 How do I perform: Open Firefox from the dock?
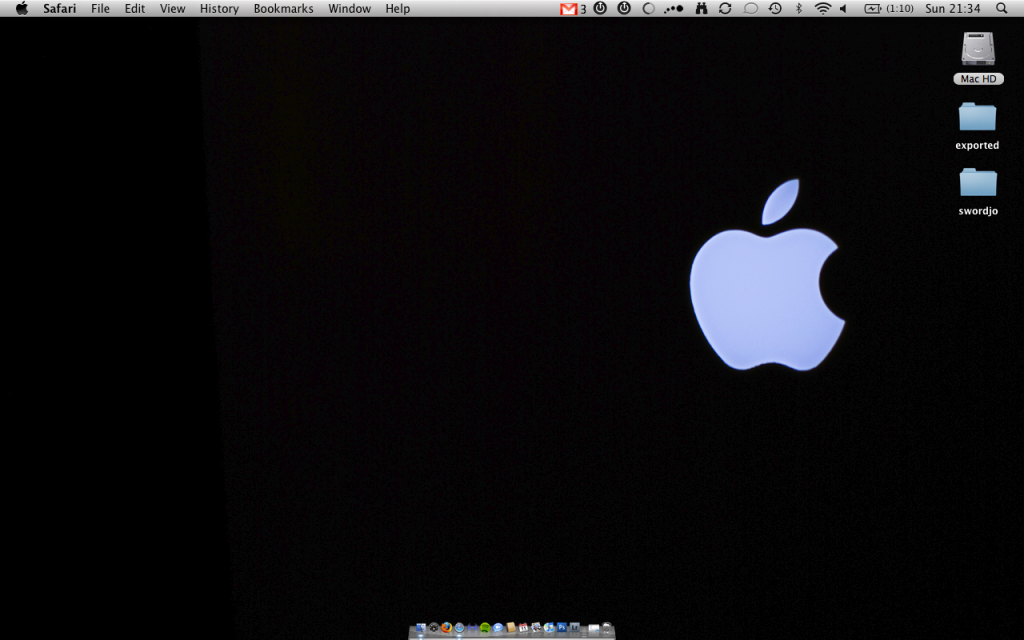coord(447,627)
